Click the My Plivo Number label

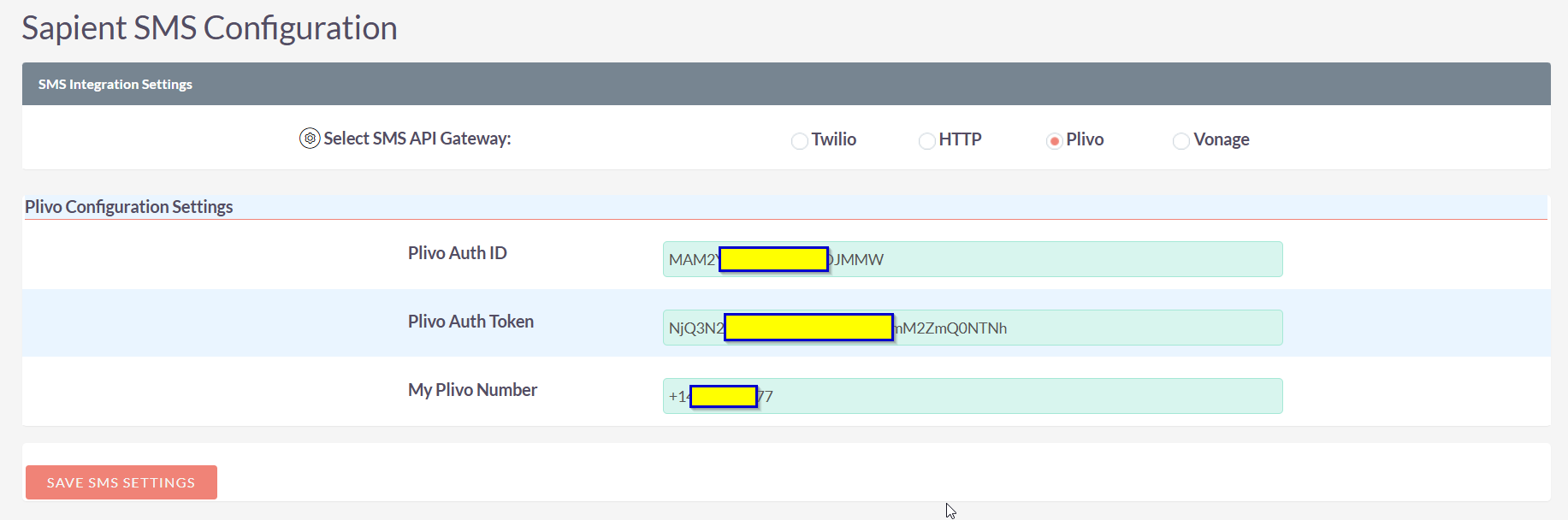click(x=473, y=390)
